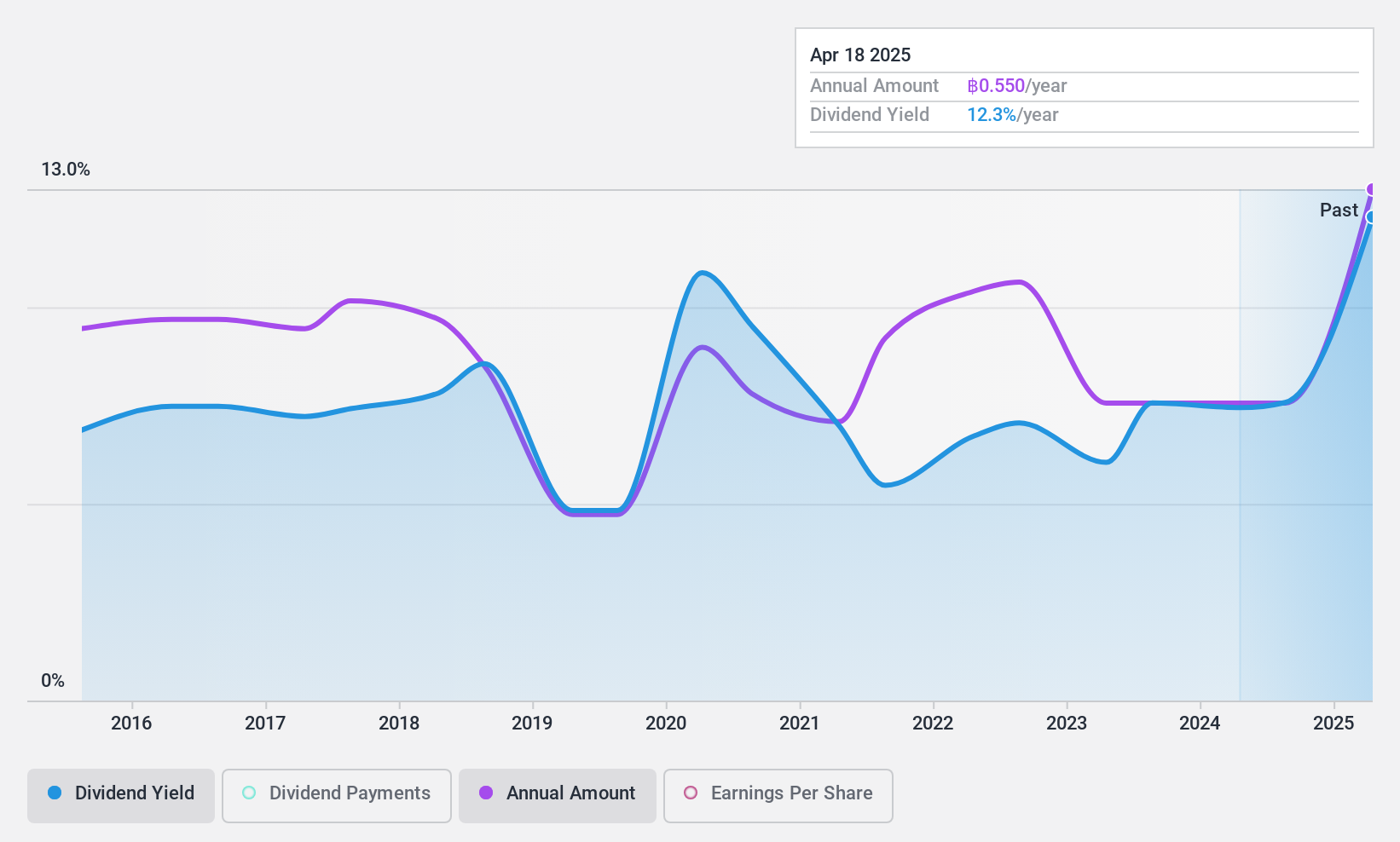Click the 2016 axis label
Image resolution: width=1400 pixels, height=842 pixels.
[x=131, y=724]
